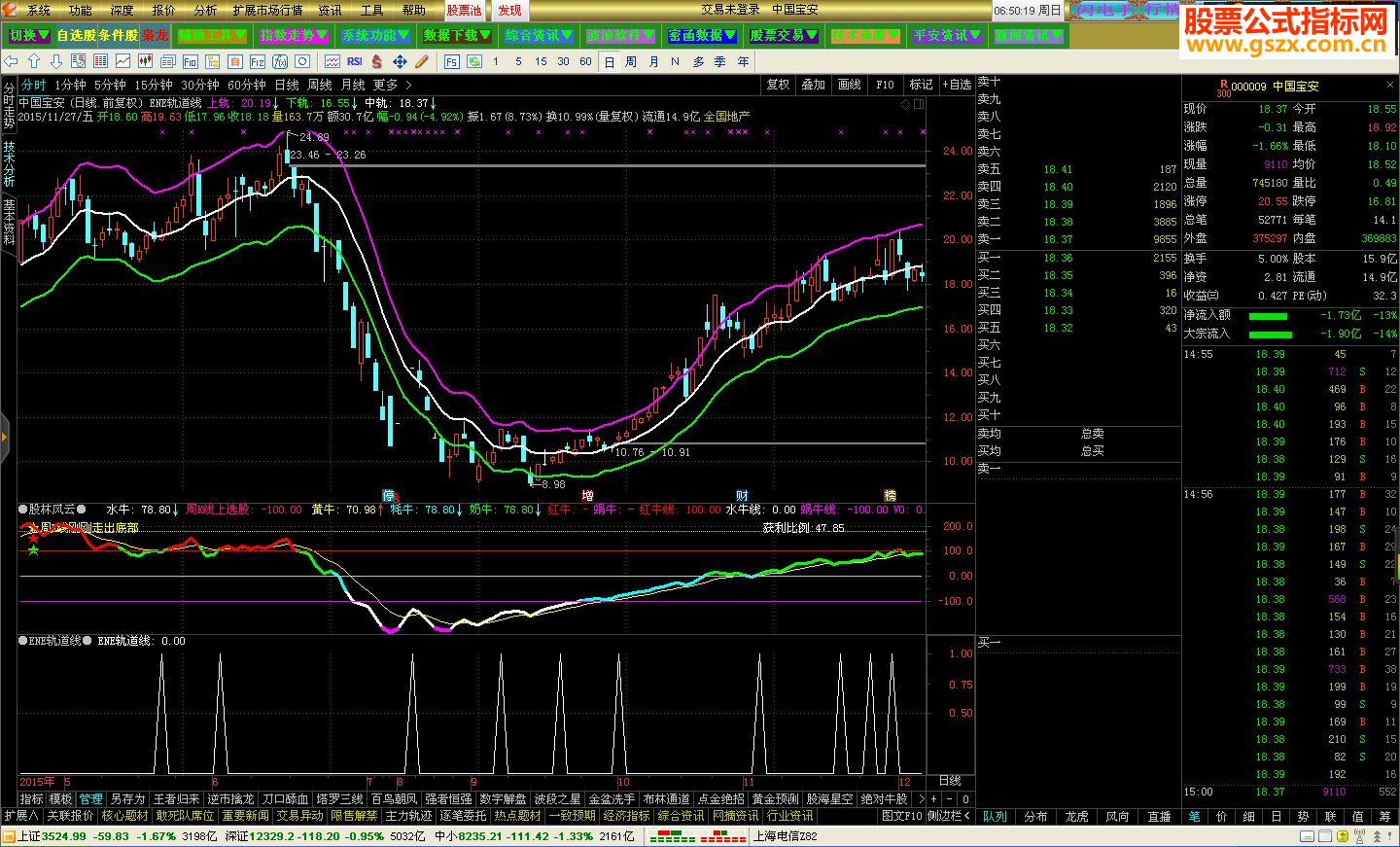Click the red dollar sign toolbar icon
Viewport: 1400px width, 847px height.
(377, 61)
